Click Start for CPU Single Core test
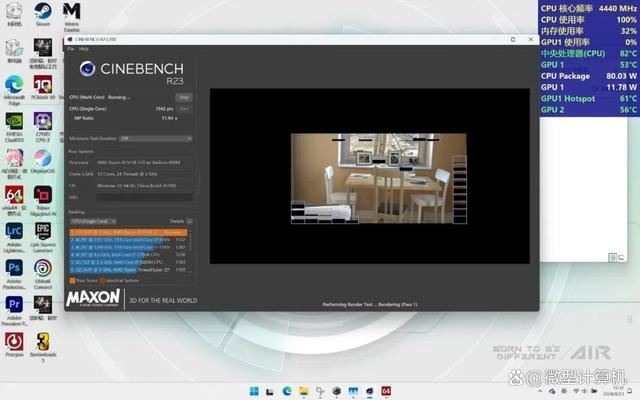This screenshot has width=640, height=400. point(184,107)
